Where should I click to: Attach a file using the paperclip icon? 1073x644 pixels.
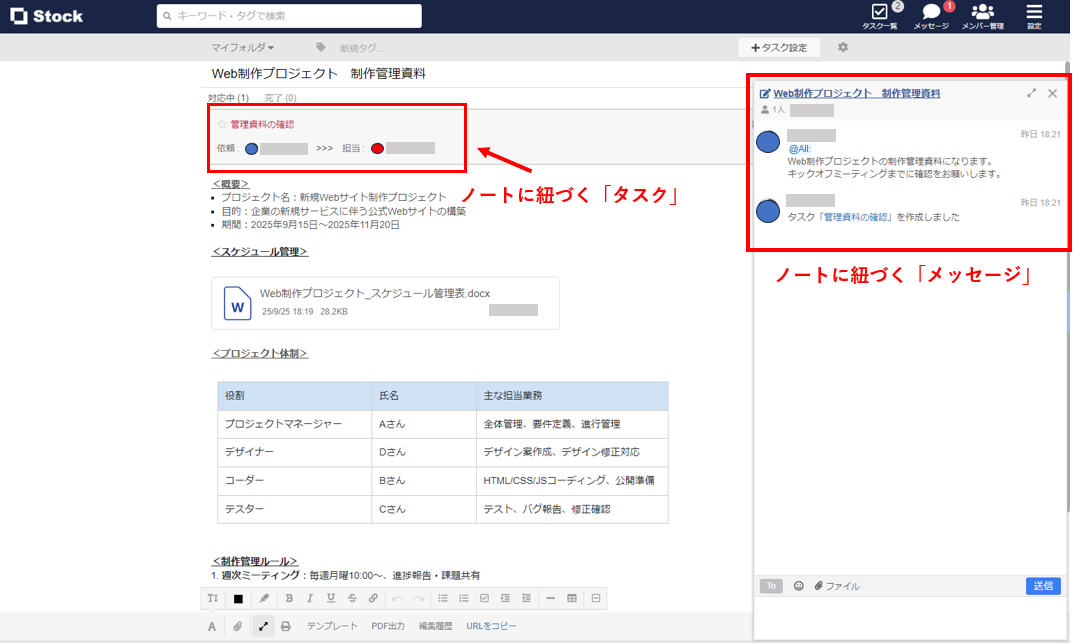237,625
